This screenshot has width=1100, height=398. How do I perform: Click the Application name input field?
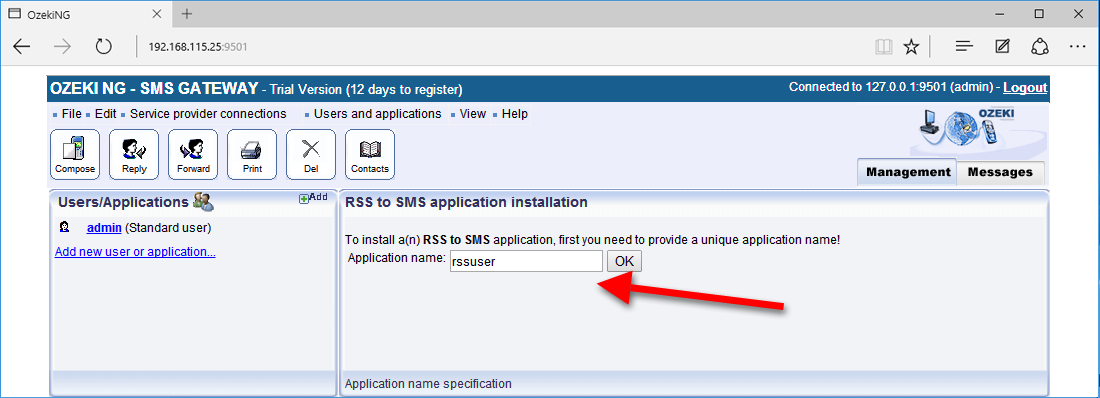(526, 261)
